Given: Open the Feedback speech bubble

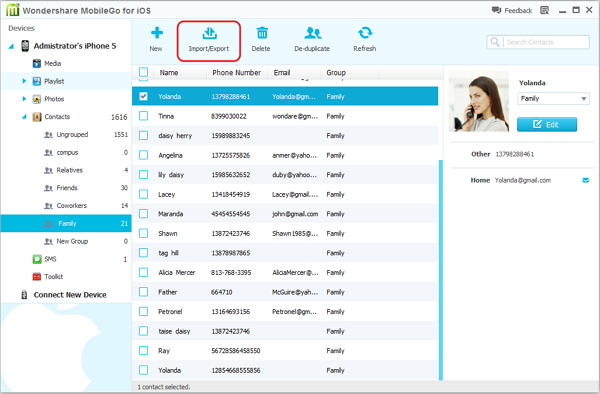Looking at the screenshot, I should click(x=496, y=10).
